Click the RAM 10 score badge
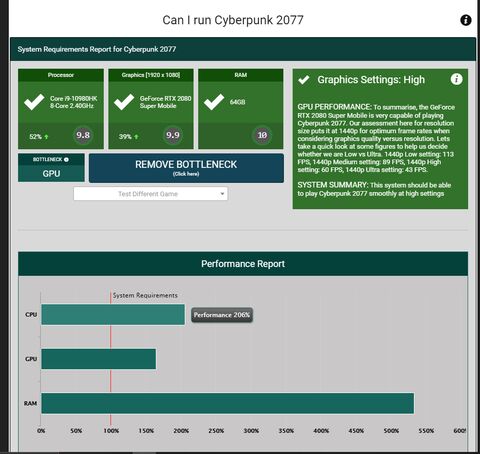Image resolution: width=480 pixels, height=454 pixels. click(262, 135)
